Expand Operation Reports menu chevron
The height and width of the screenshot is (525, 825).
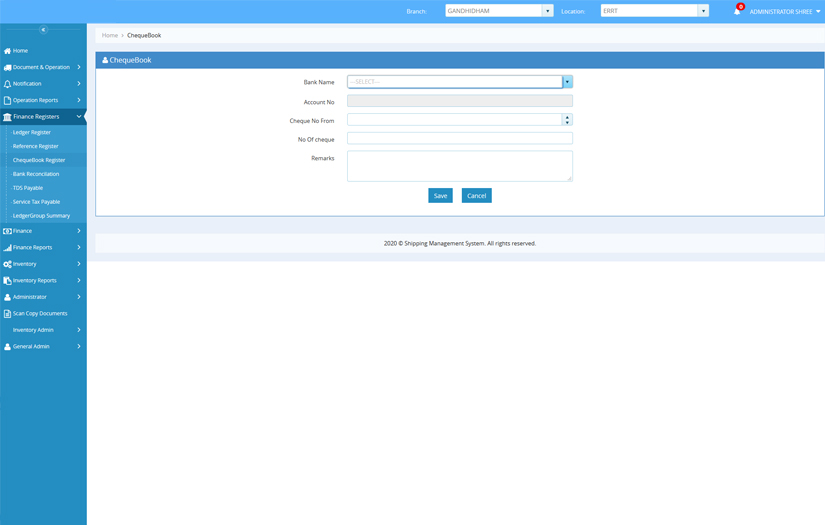[x=79, y=100]
